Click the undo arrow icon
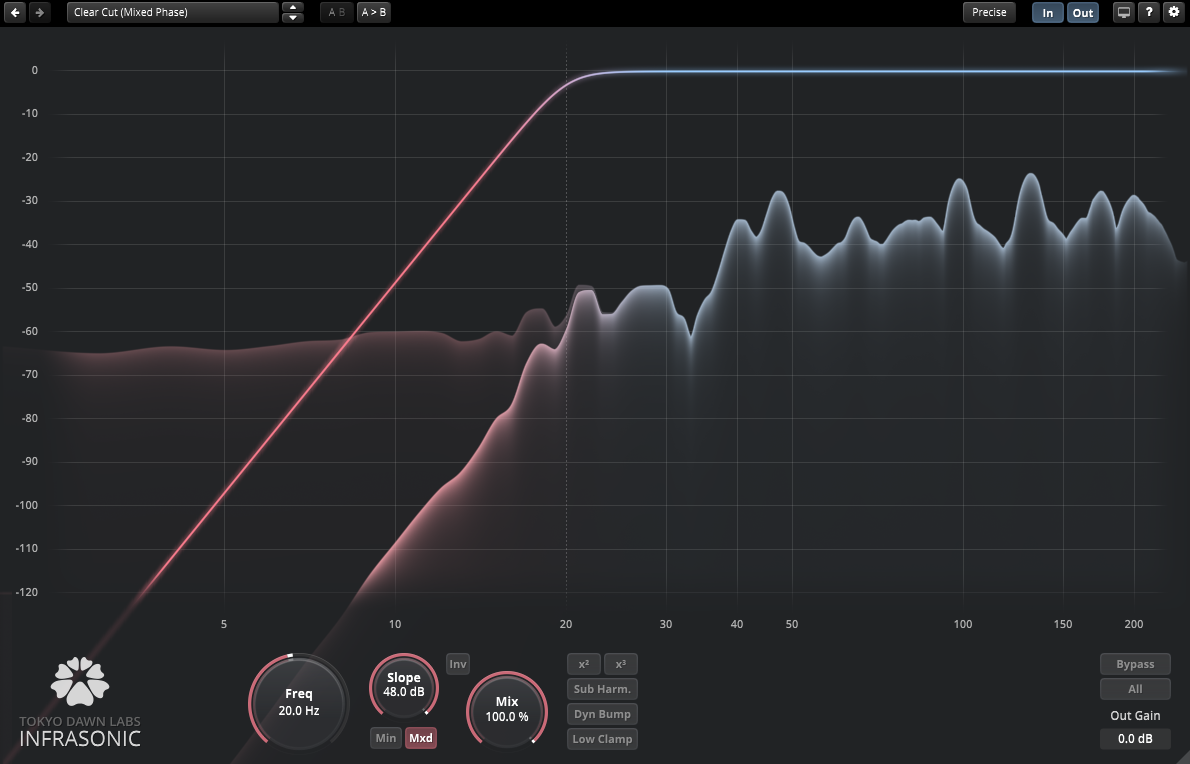 pos(16,12)
